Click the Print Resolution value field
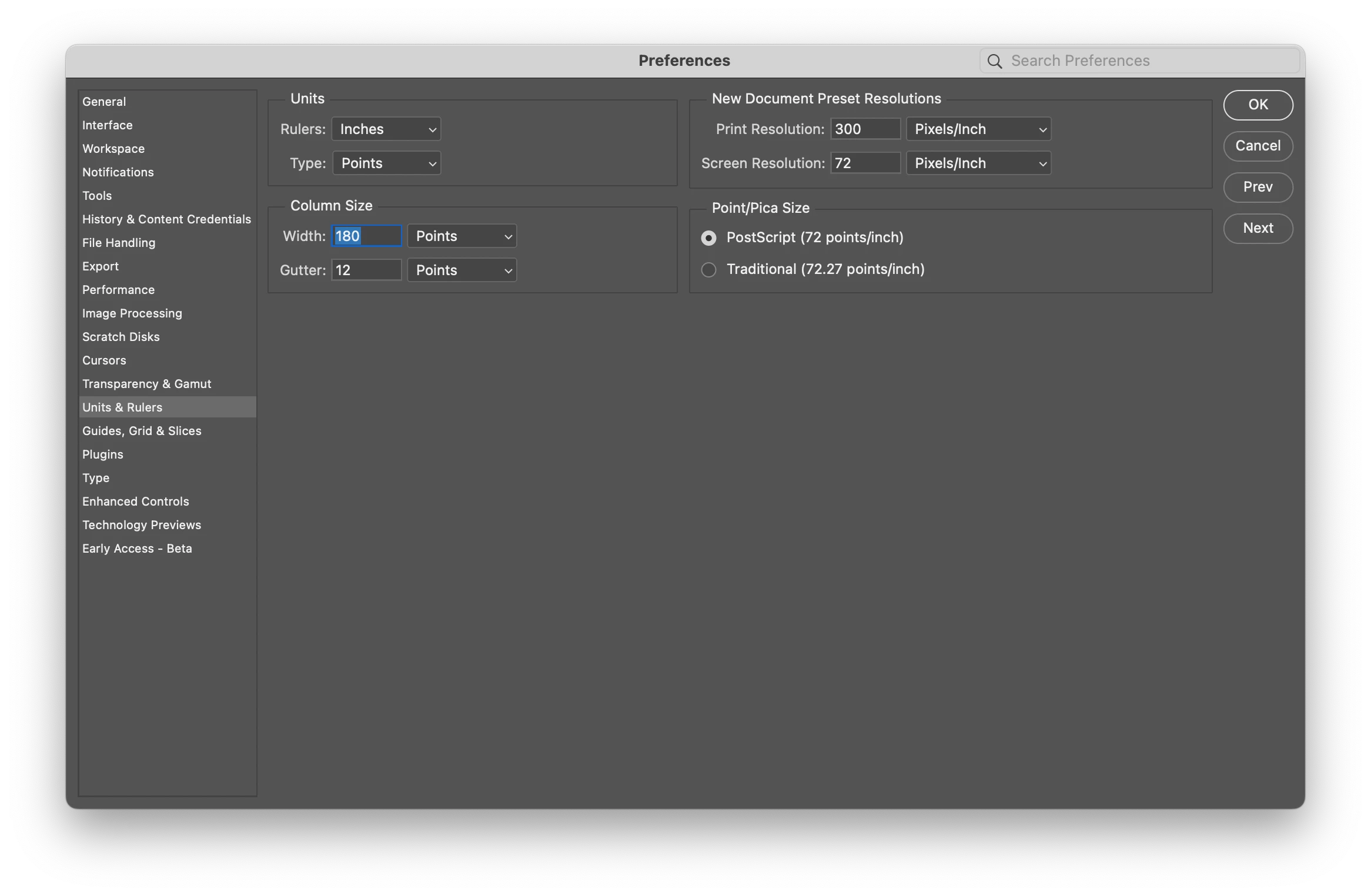Image resolution: width=1371 pixels, height=896 pixels. 865,129
